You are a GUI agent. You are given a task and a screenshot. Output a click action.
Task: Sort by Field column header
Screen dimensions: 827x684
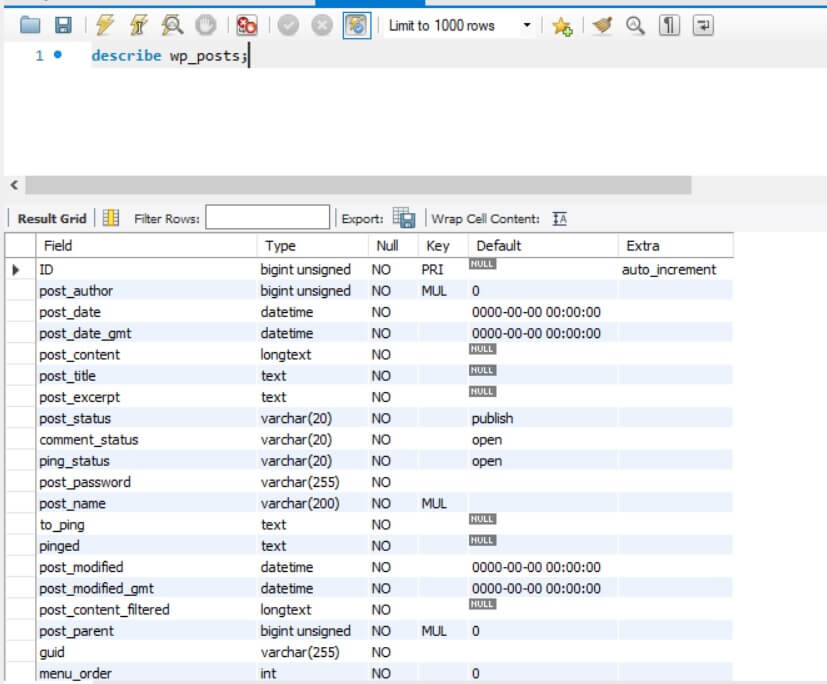click(x=147, y=246)
